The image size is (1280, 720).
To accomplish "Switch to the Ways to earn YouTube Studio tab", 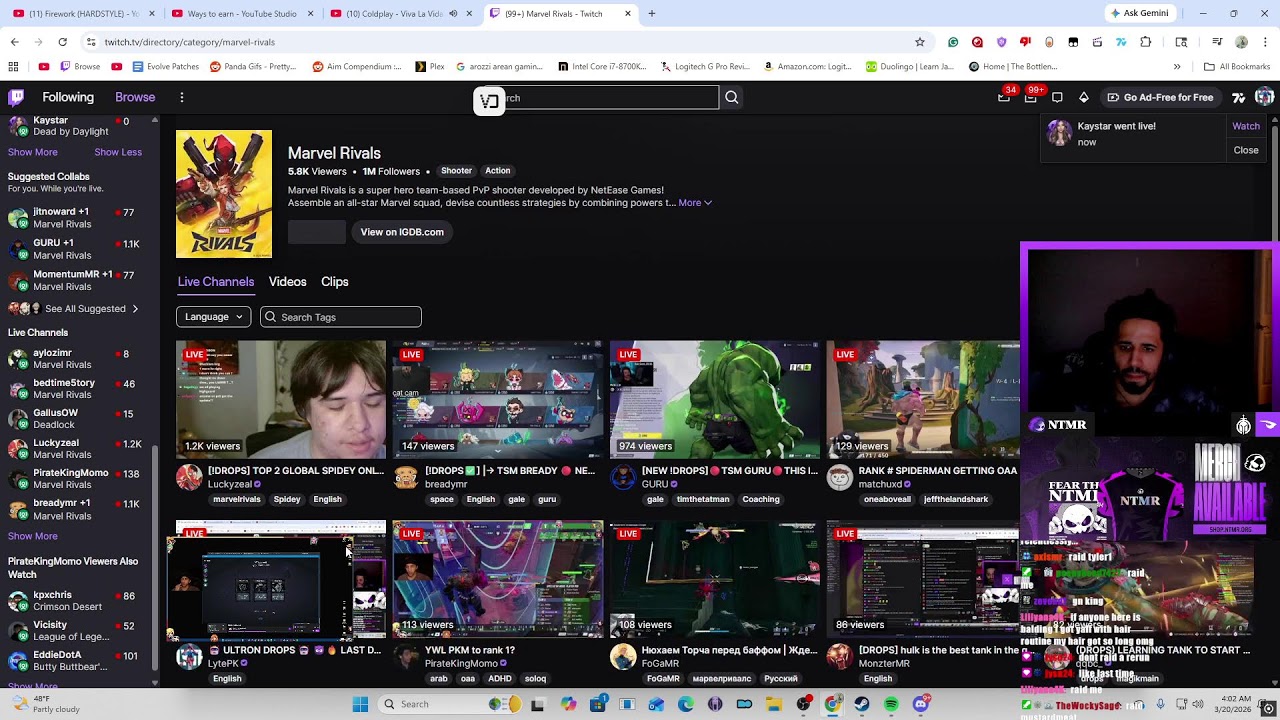I will point(242,14).
